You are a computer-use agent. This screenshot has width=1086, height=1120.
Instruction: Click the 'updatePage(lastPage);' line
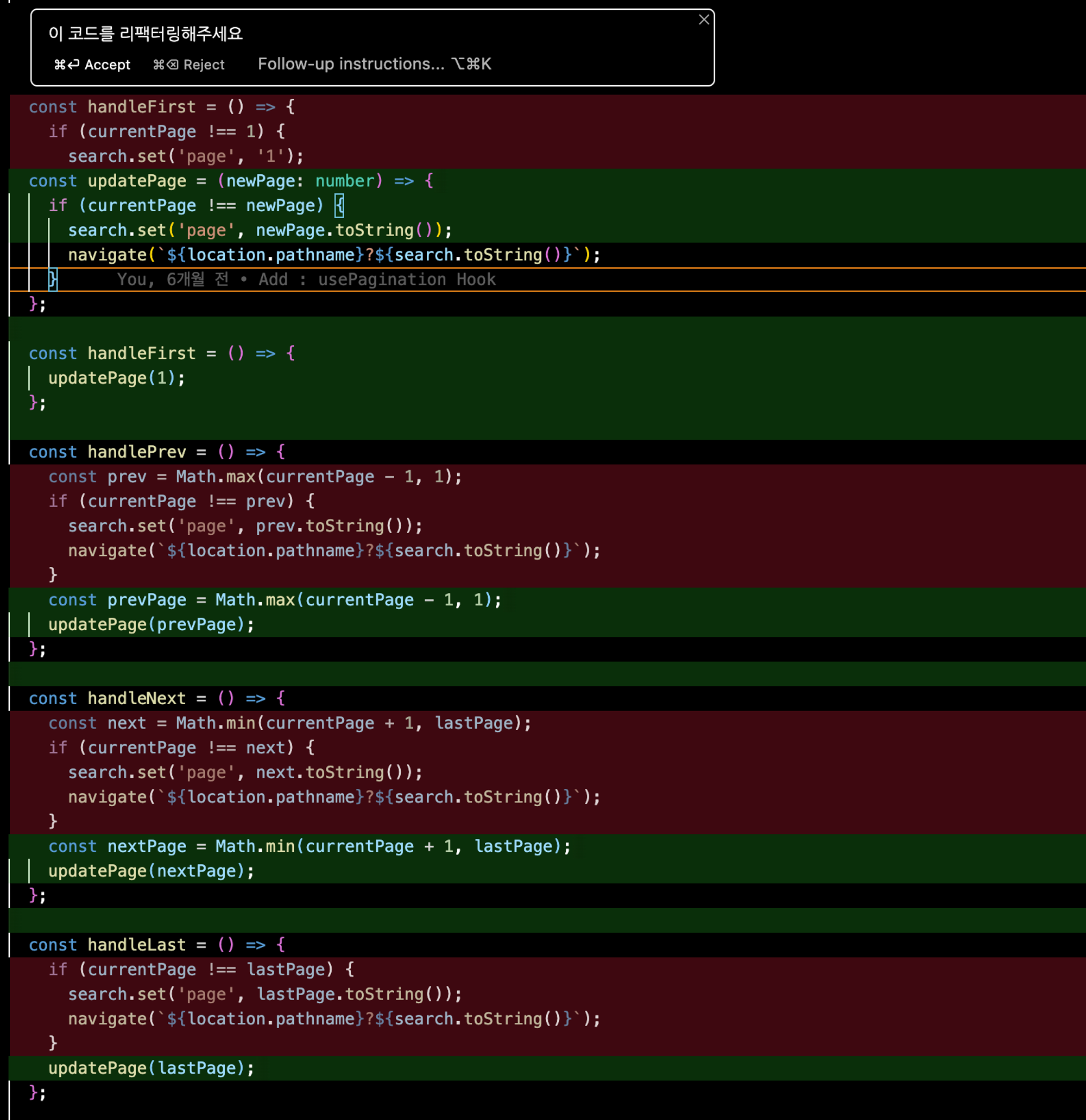[x=151, y=1068]
